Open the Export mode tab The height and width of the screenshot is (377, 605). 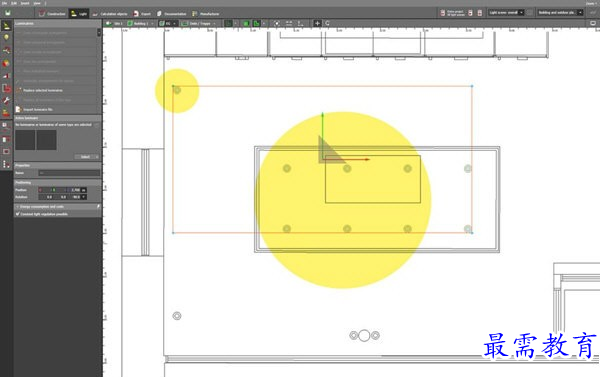click(x=142, y=14)
